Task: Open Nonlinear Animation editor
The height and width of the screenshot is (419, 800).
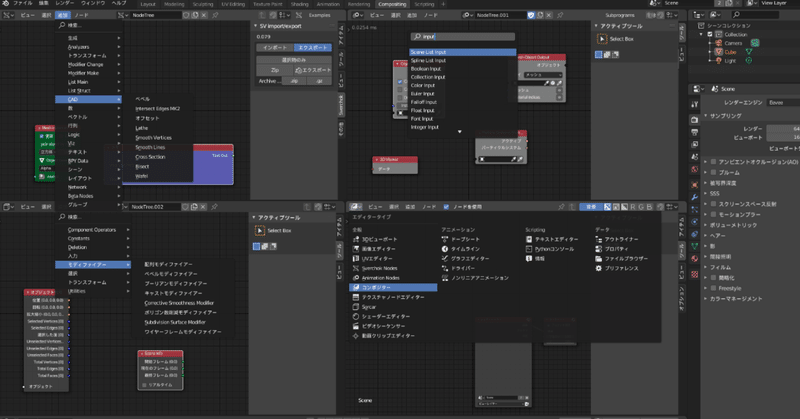Action: (x=475, y=278)
